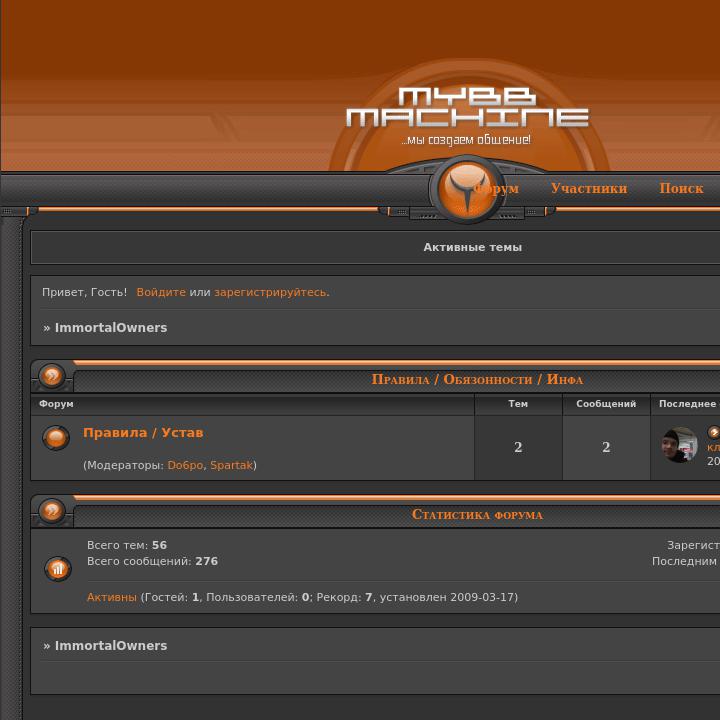The image size is (720, 720).
Task: Click the Привет, Гость! greeting text
Action: pos(84,292)
